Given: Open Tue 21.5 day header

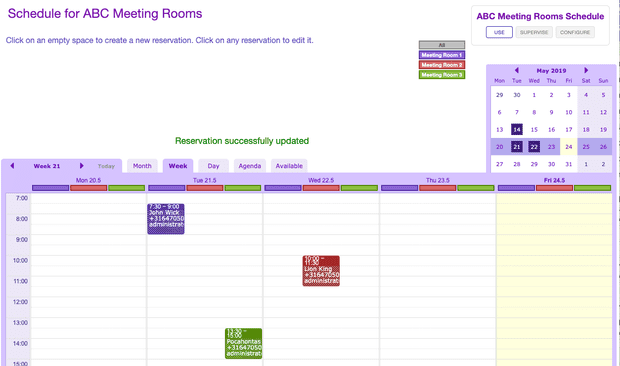Looking at the screenshot, I should (204, 180).
